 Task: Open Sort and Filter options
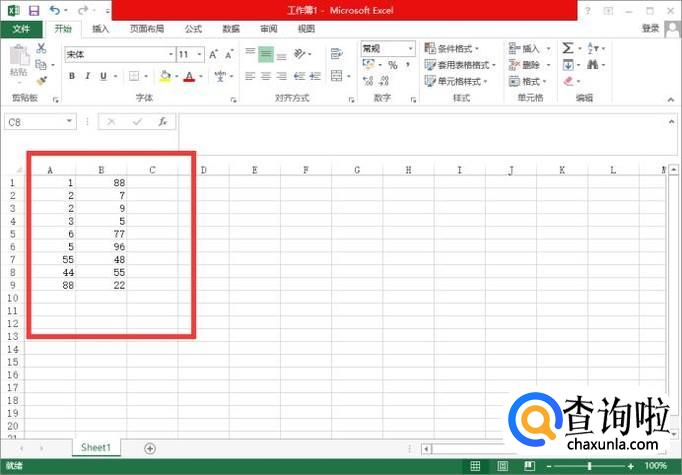[x=593, y=48]
